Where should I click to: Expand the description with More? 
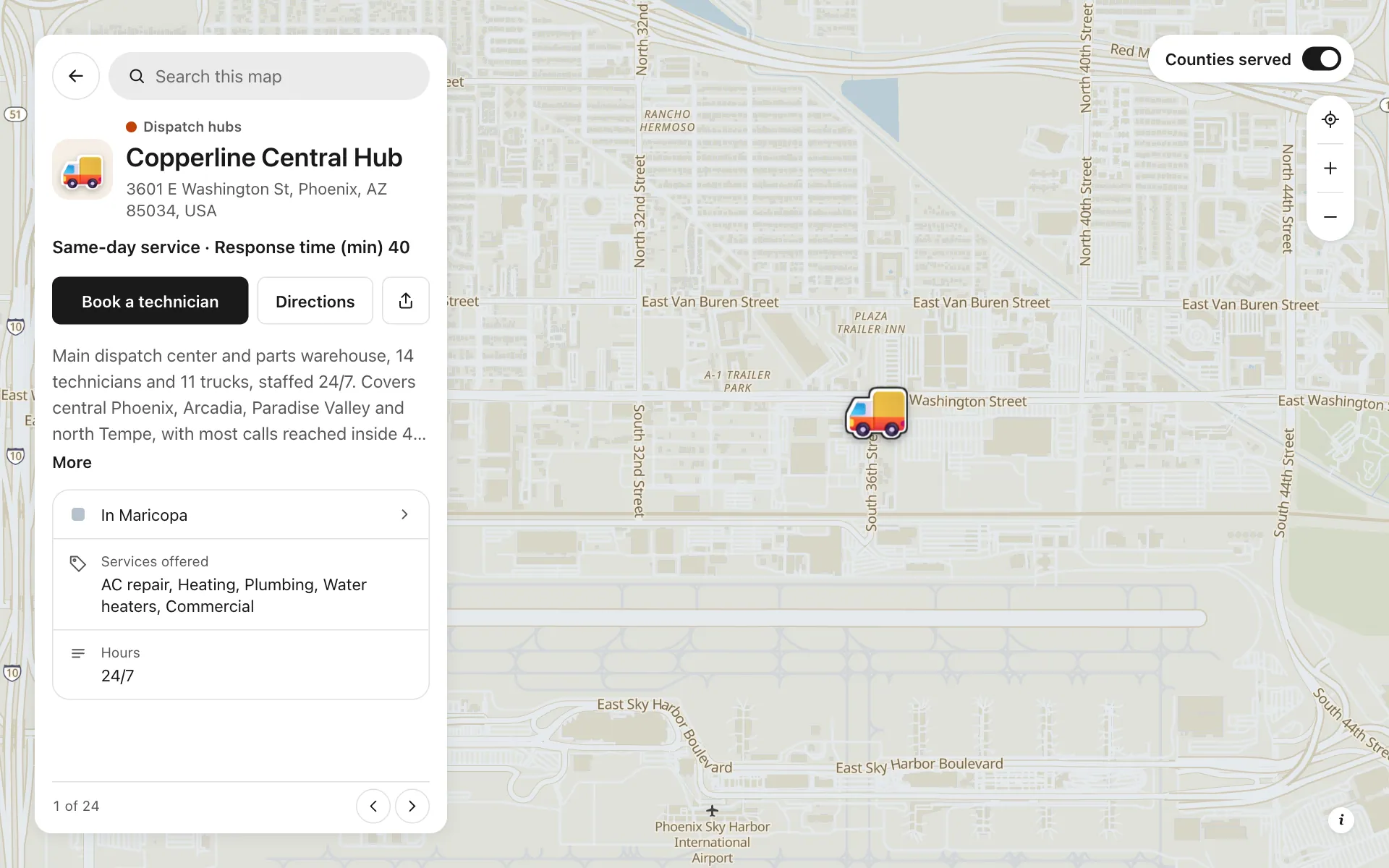pos(72,463)
